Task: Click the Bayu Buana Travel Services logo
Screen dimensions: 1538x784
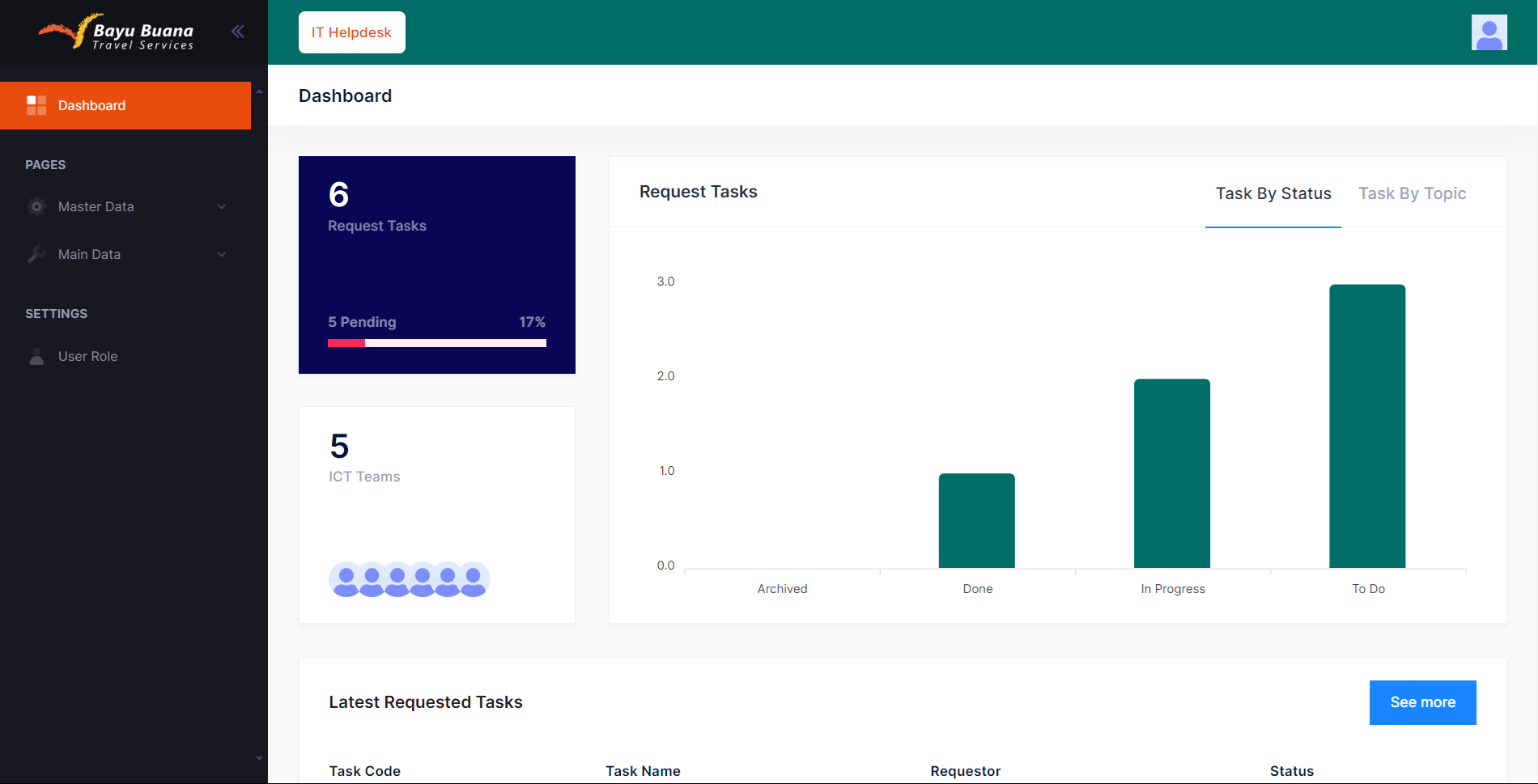Action: 117,33
